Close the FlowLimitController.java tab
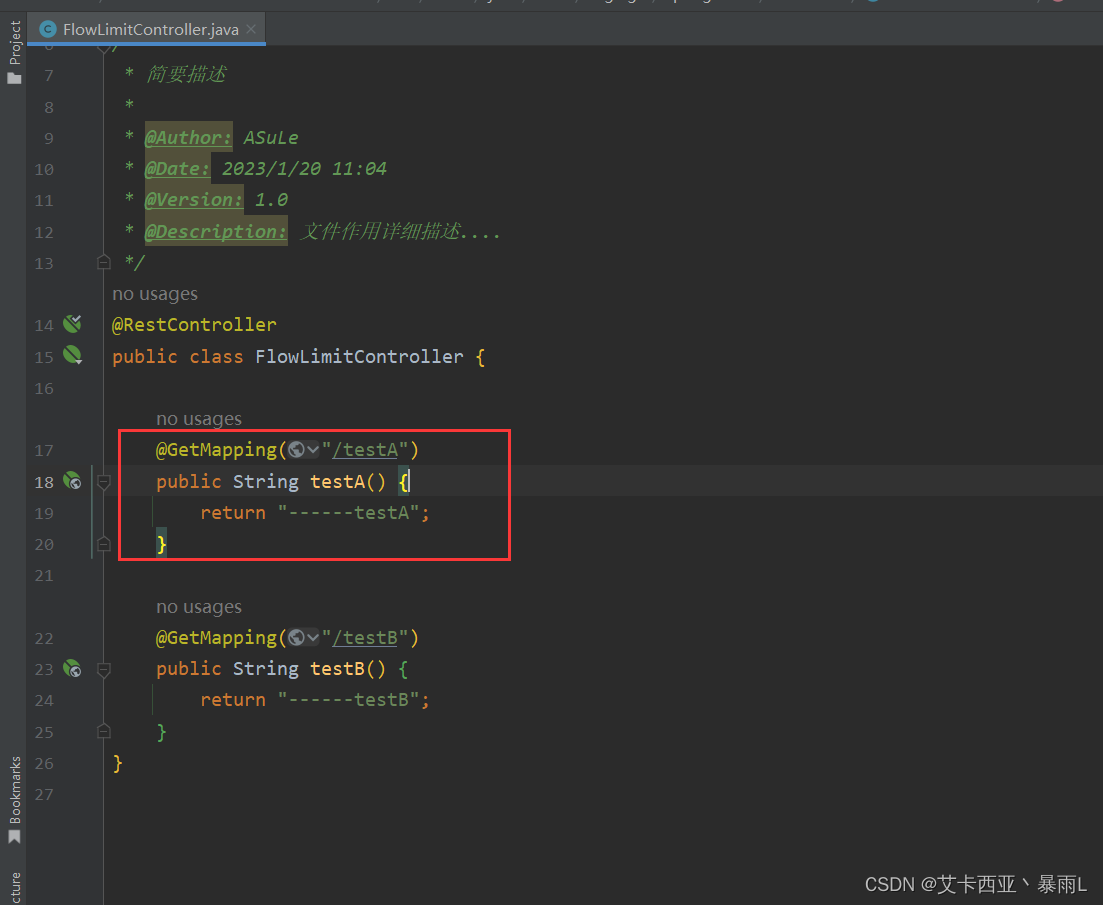This screenshot has width=1103, height=905. click(x=251, y=30)
